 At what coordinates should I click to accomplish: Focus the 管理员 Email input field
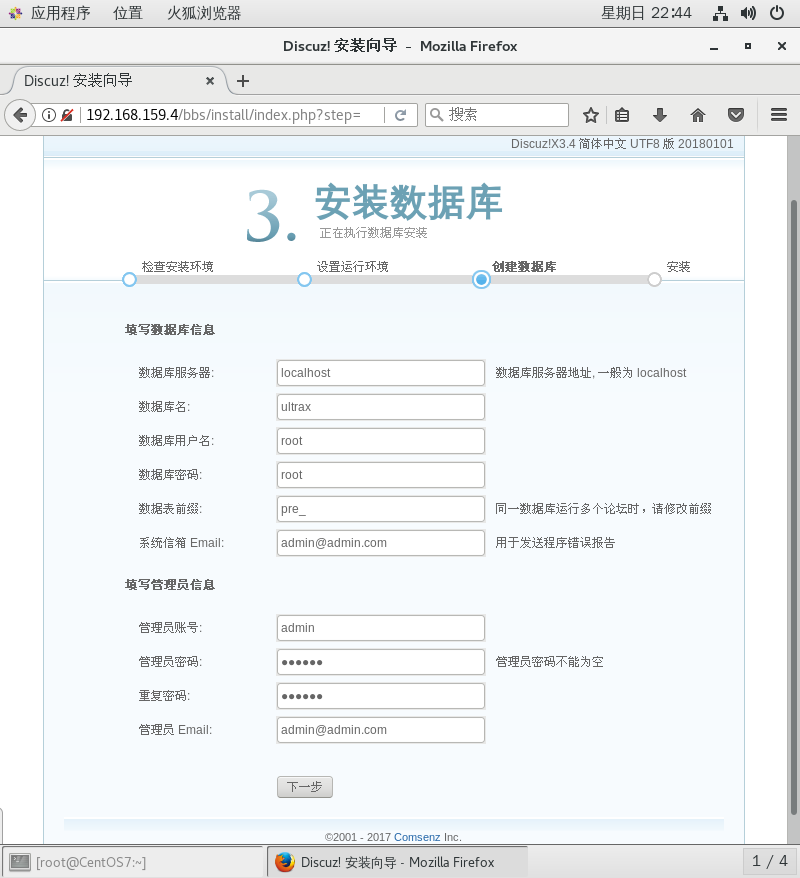click(x=381, y=730)
